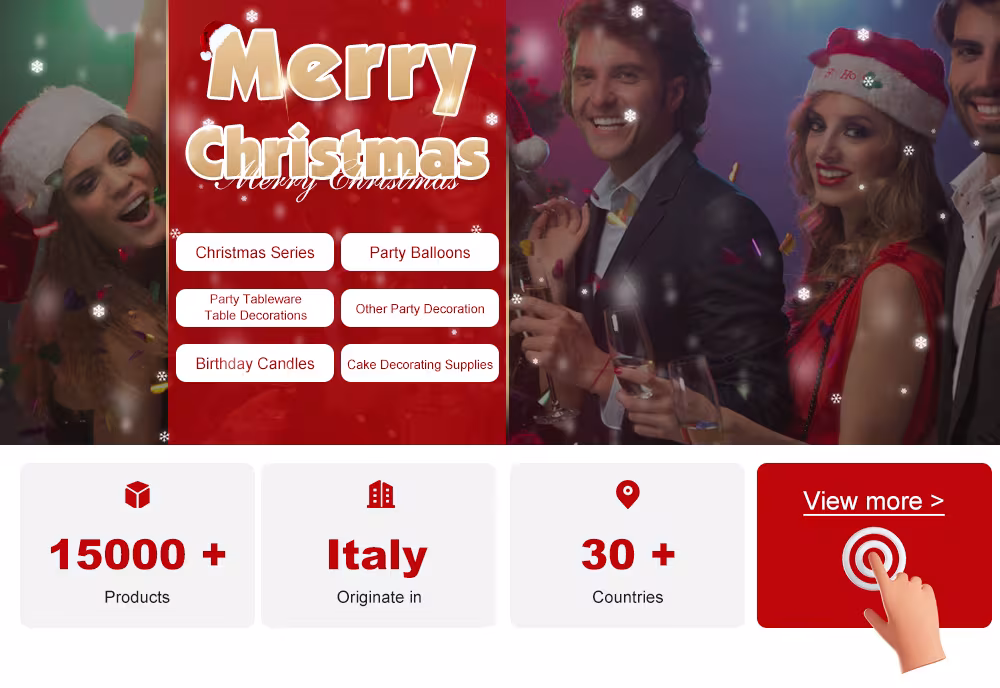Click the target bullseye icon

click(873, 558)
